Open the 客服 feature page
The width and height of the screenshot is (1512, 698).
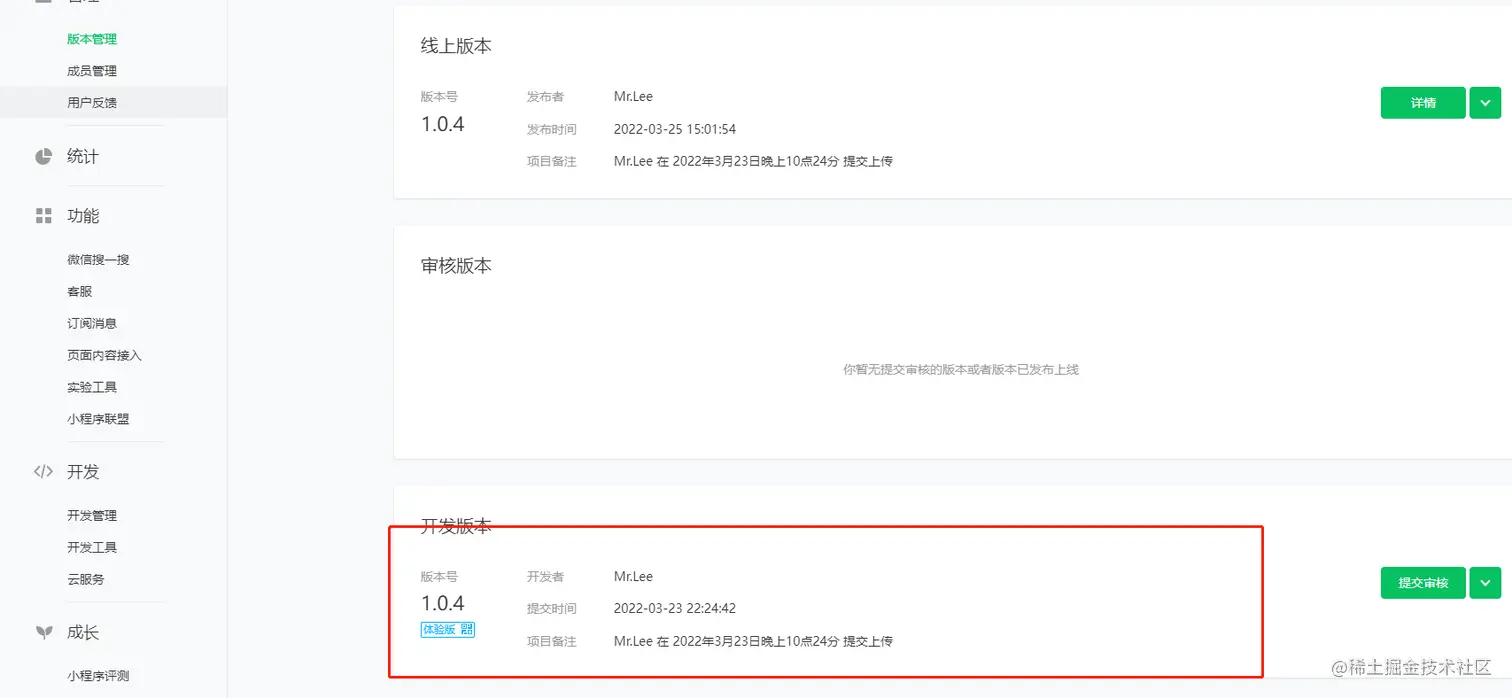[80, 291]
